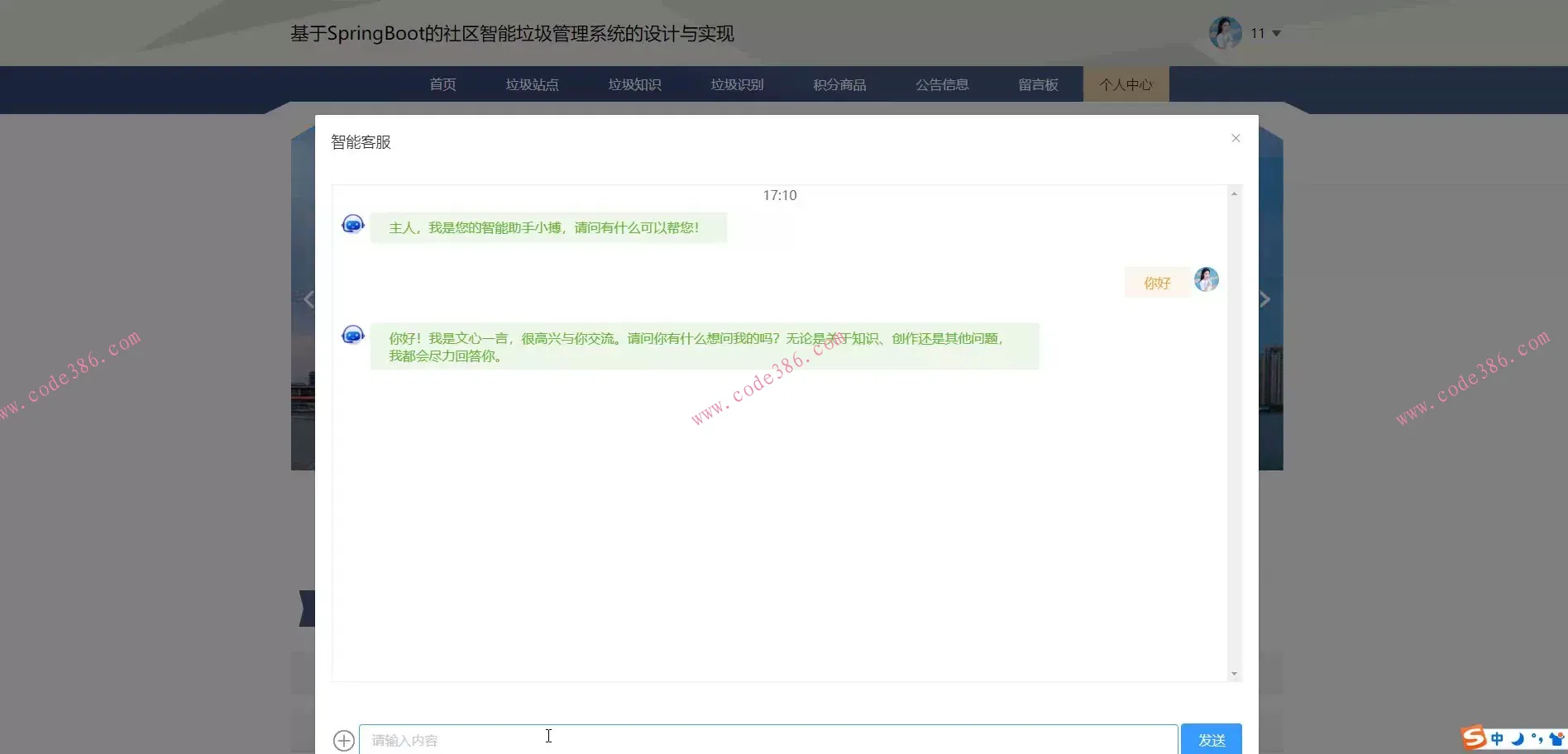The width and height of the screenshot is (1568, 754).
Task: Select the 垃圾站点 menu entry
Action: click(532, 84)
